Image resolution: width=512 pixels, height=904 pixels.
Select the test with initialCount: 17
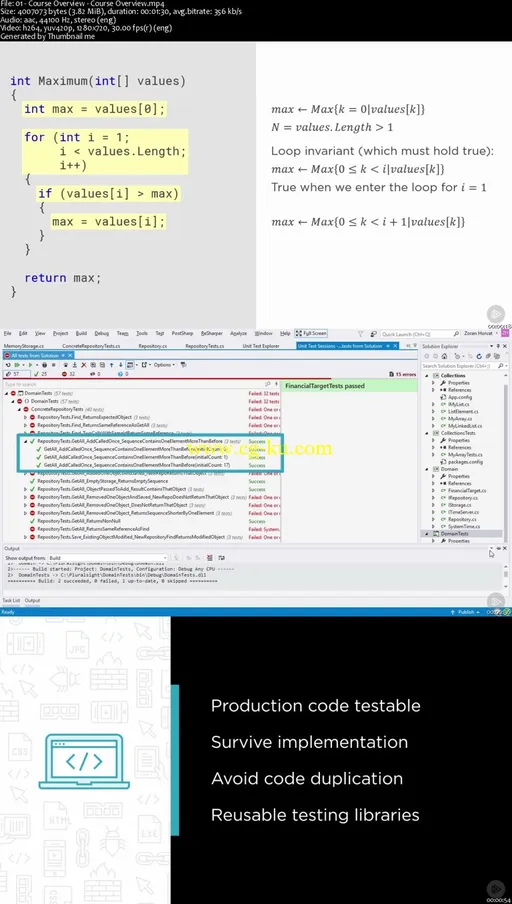pos(137,465)
